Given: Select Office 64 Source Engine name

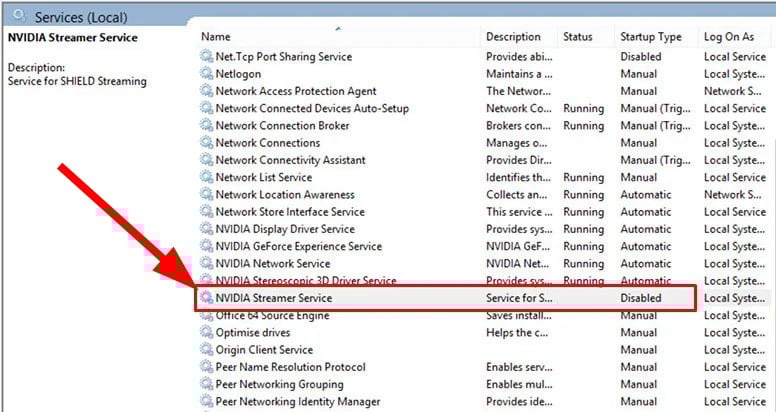Looking at the screenshot, I should [272, 315].
